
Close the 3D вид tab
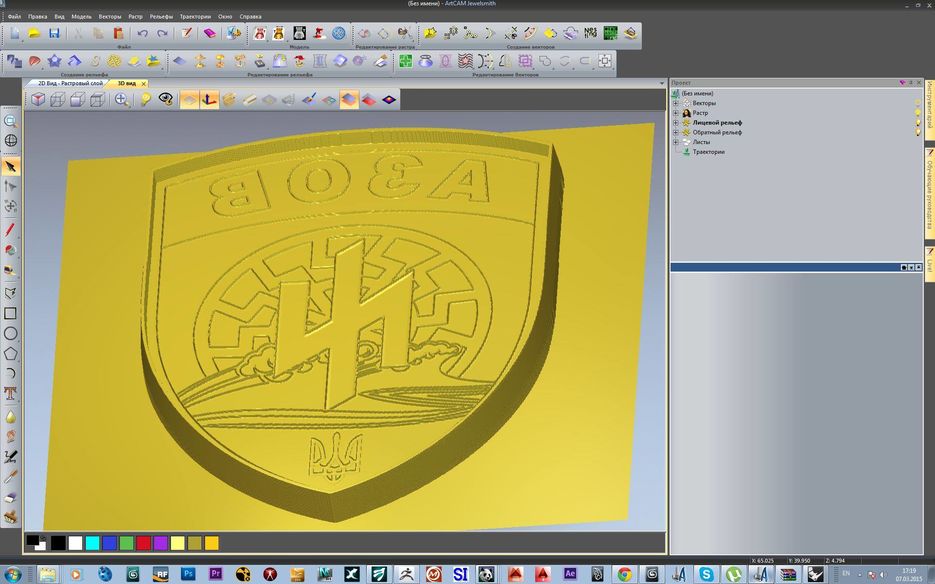[144, 84]
